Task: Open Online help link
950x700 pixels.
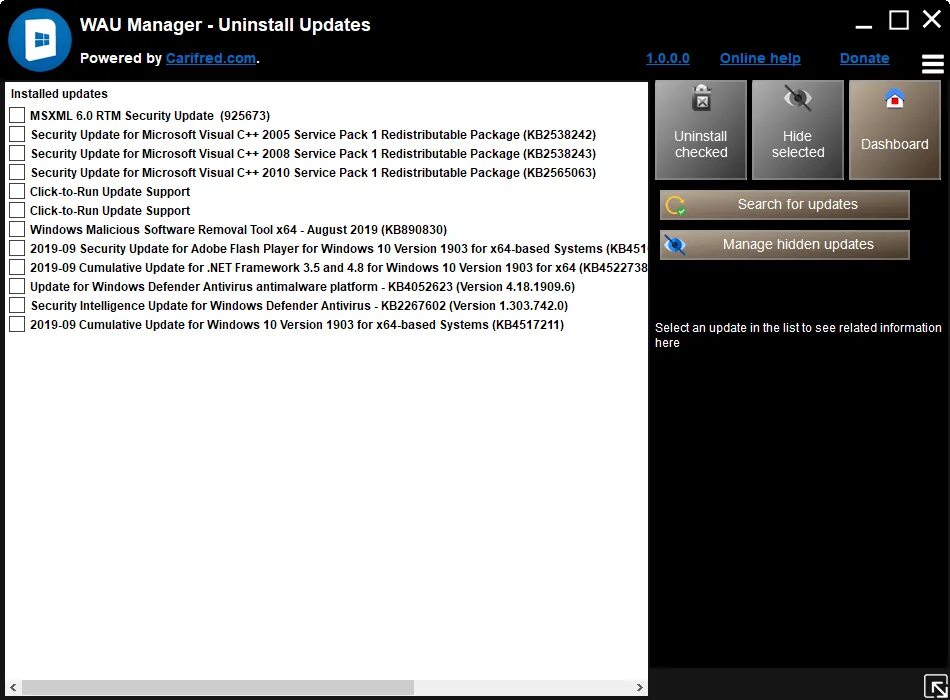Action: pyautogui.click(x=760, y=58)
